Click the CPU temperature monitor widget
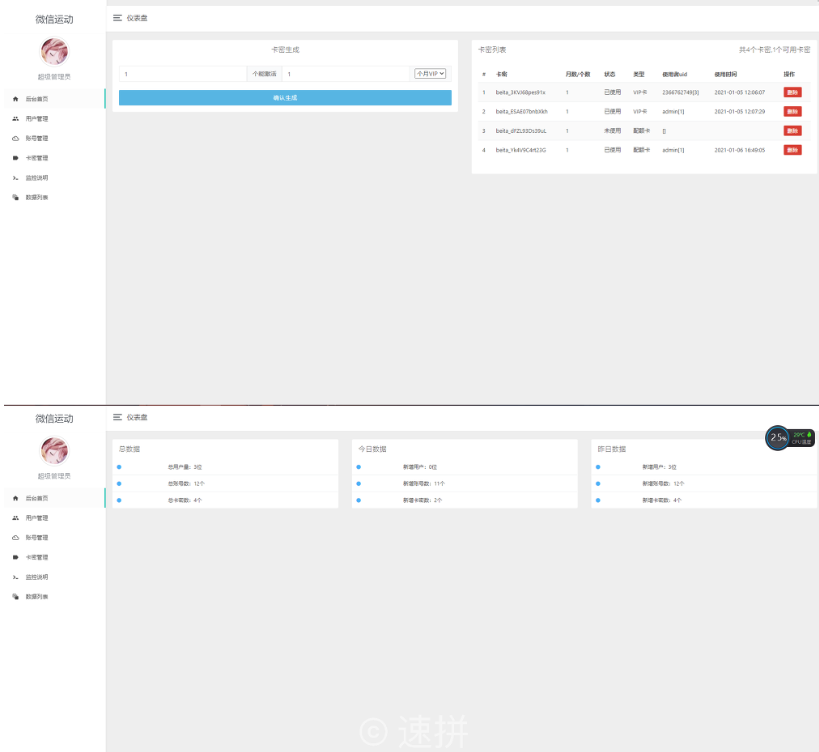 click(790, 437)
